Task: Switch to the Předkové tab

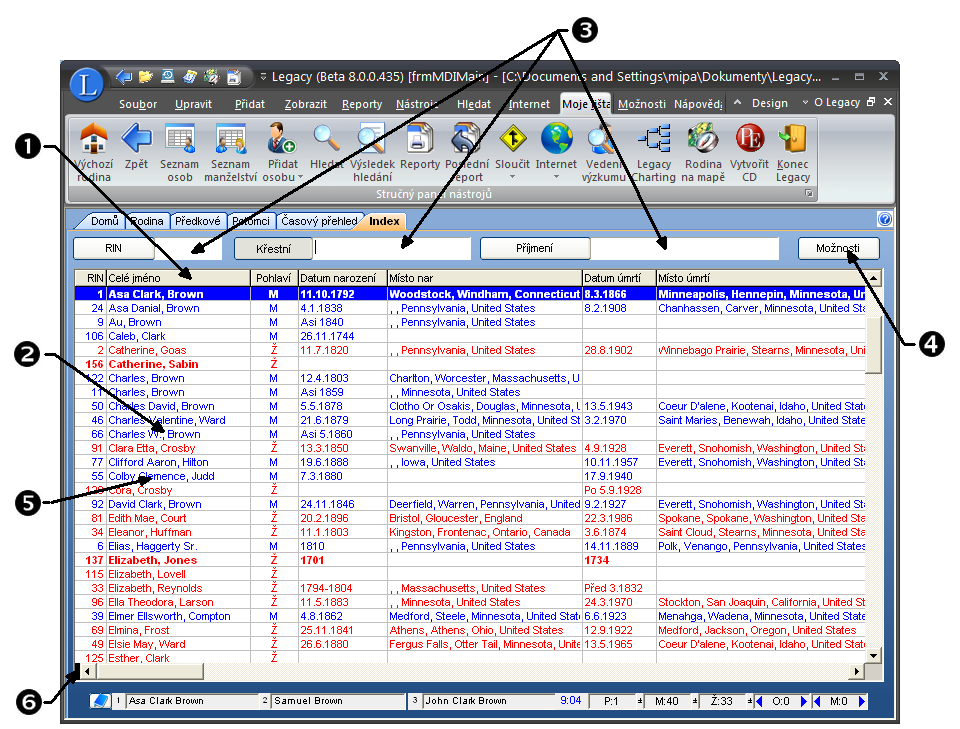Action: coord(197,221)
